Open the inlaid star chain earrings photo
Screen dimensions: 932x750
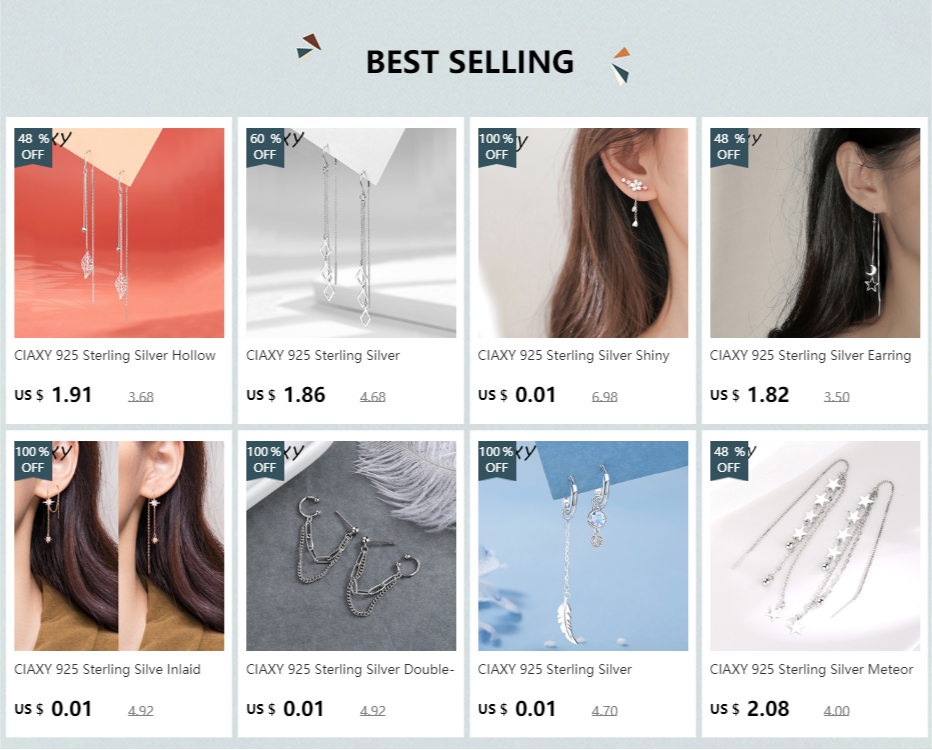[119, 546]
